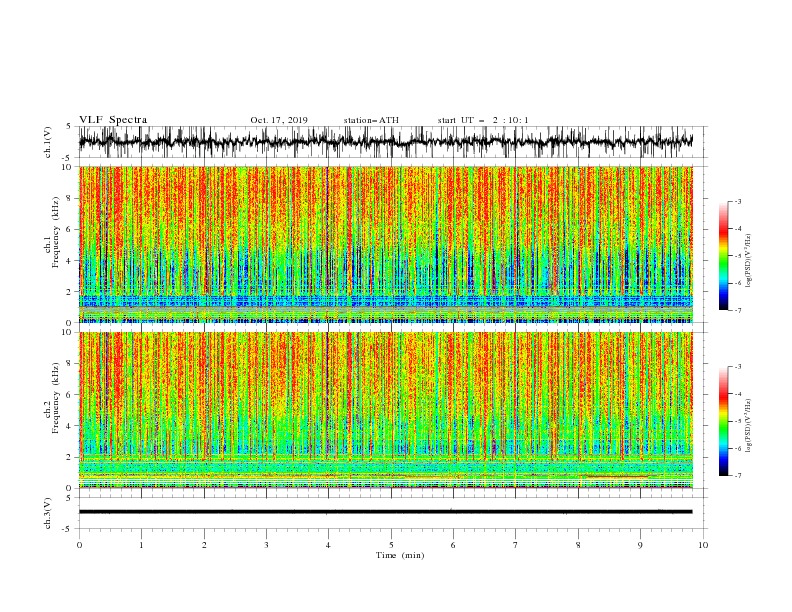This screenshot has width=792, height=612.
Task: Click ch.1 colorbar tick label '-3'
Action: click(x=737, y=201)
